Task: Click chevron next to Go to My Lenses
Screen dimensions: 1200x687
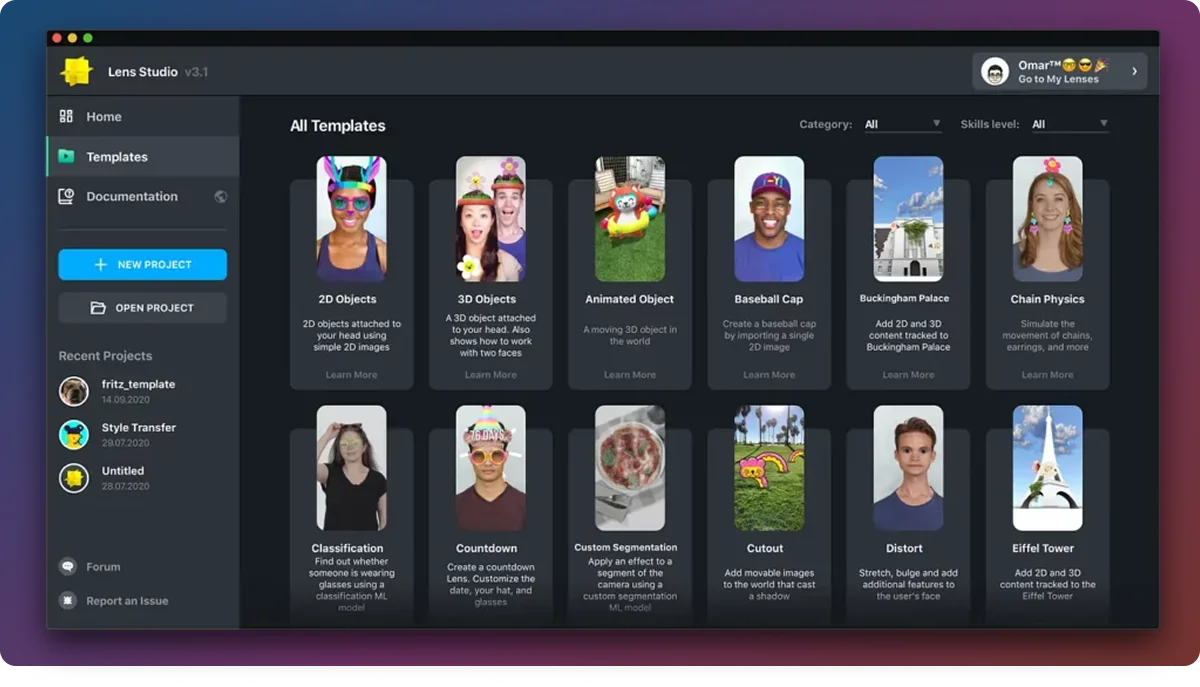Action: click(x=1134, y=72)
